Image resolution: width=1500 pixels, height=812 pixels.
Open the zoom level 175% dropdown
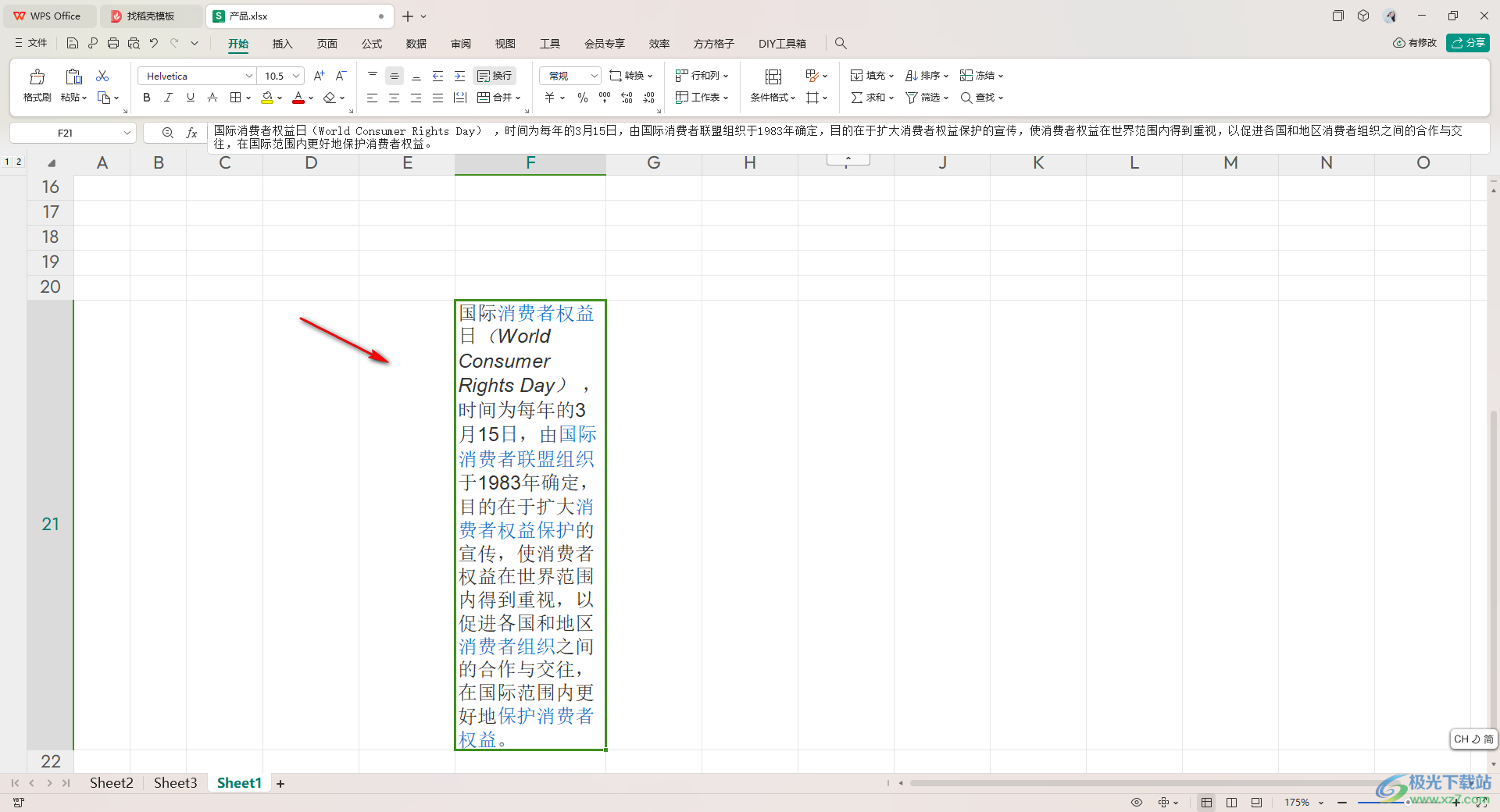tap(1321, 803)
